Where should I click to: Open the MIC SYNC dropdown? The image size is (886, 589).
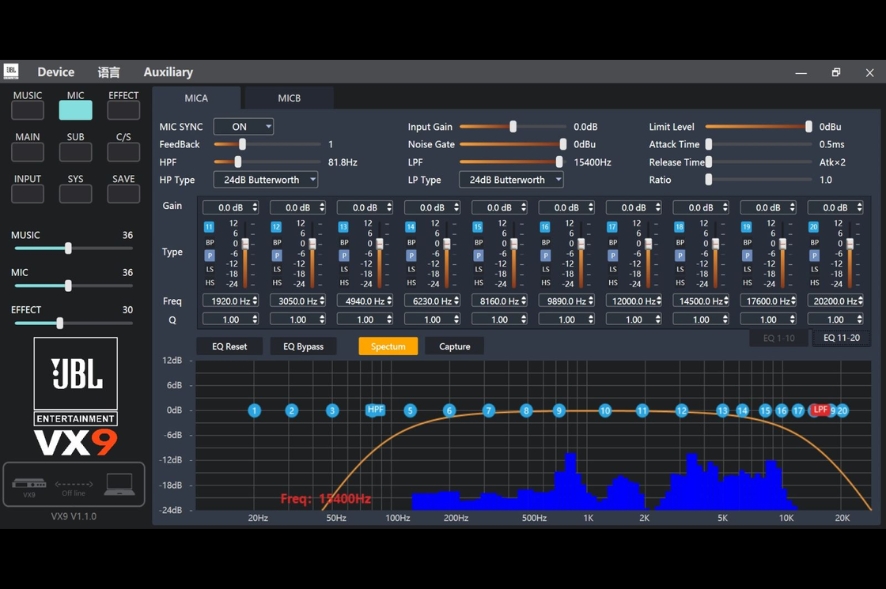pos(243,127)
